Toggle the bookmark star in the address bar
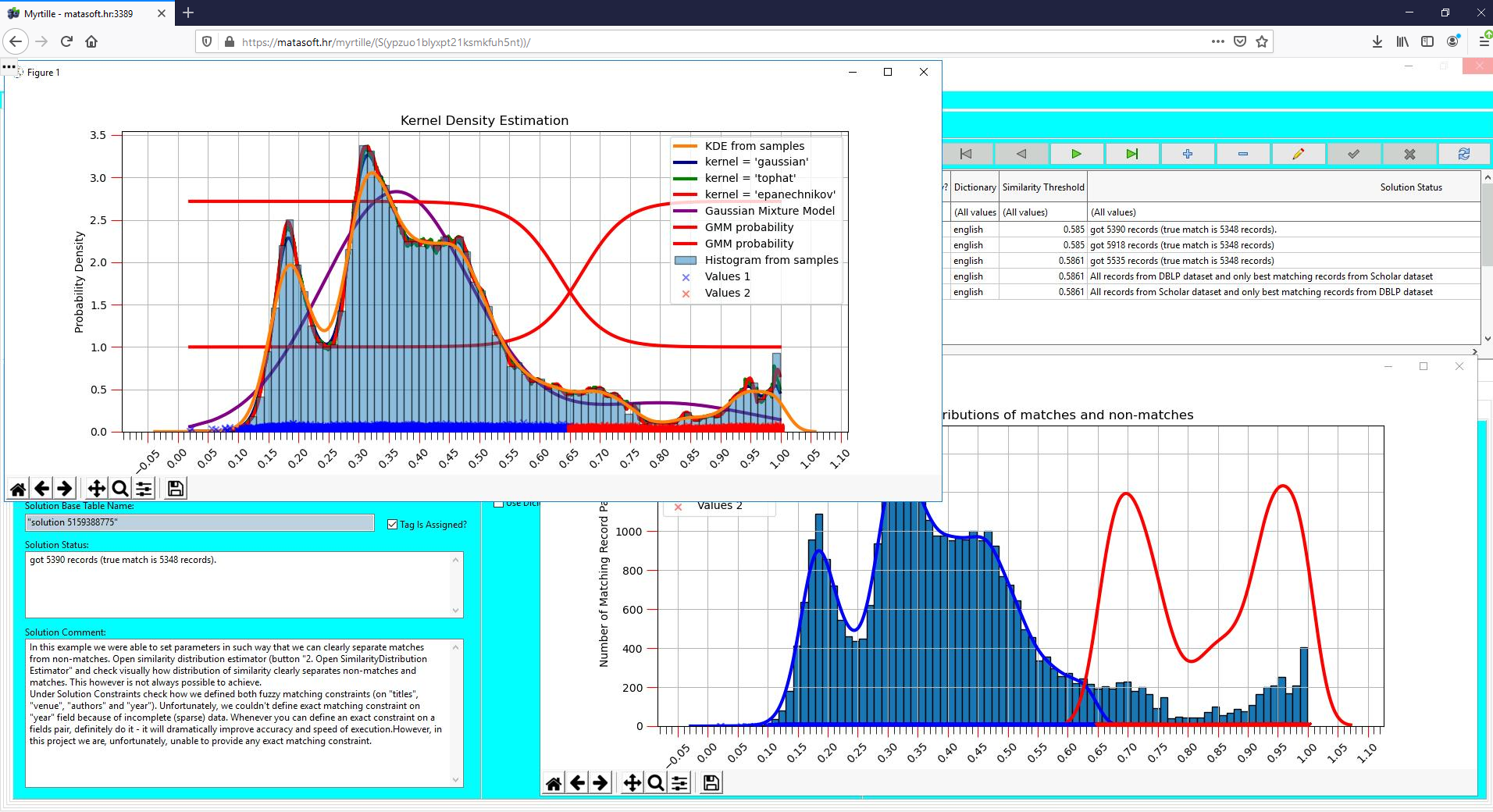The height and width of the screenshot is (812, 1493). [x=1260, y=41]
